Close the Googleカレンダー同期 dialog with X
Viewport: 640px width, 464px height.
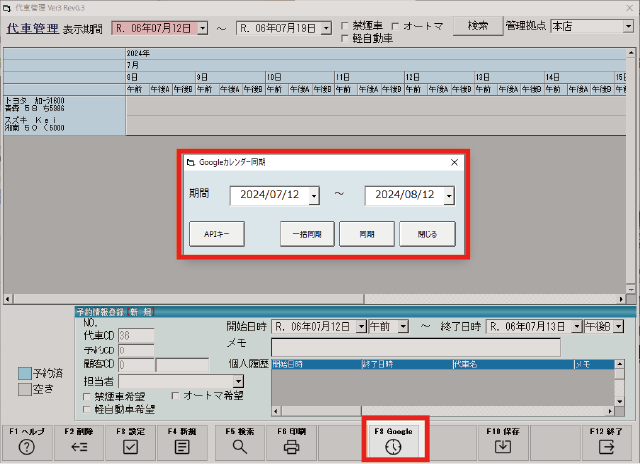(454, 162)
